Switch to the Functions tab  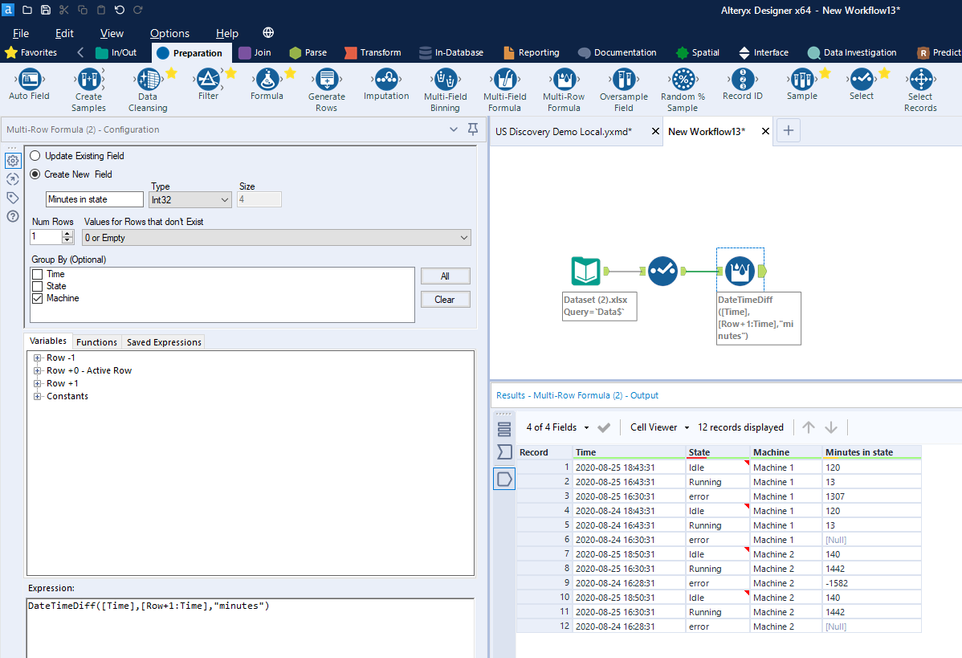tap(96, 342)
